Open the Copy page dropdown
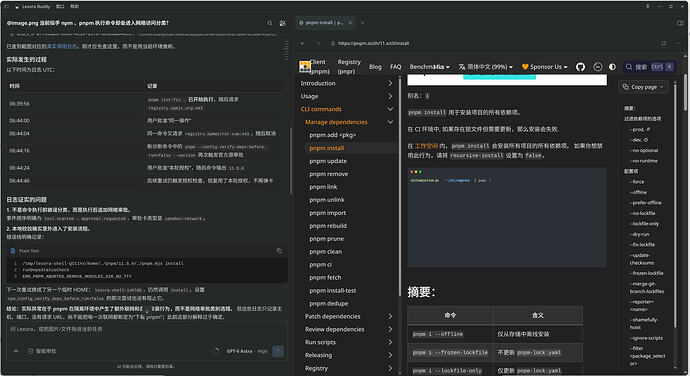This screenshot has height=376, width=690. (643, 87)
